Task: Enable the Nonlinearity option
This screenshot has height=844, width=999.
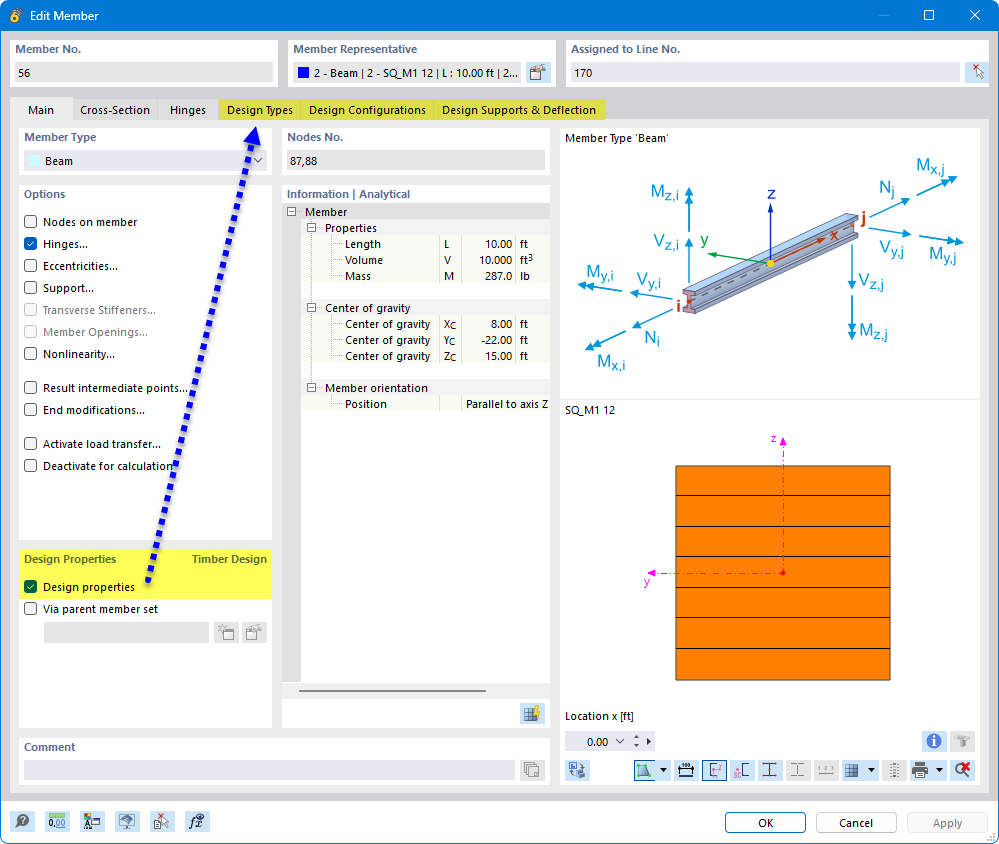Action: click(28, 353)
